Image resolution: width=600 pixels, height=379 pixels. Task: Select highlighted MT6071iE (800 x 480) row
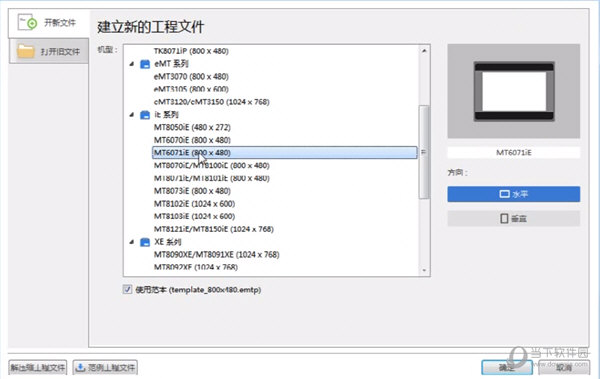[x=285, y=153]
